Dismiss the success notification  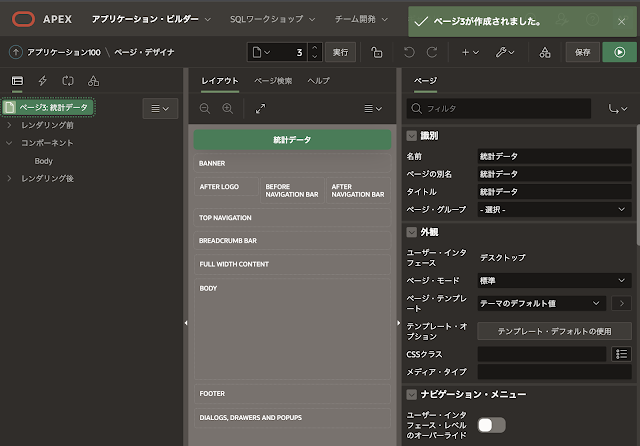click(x=621, y=22)
